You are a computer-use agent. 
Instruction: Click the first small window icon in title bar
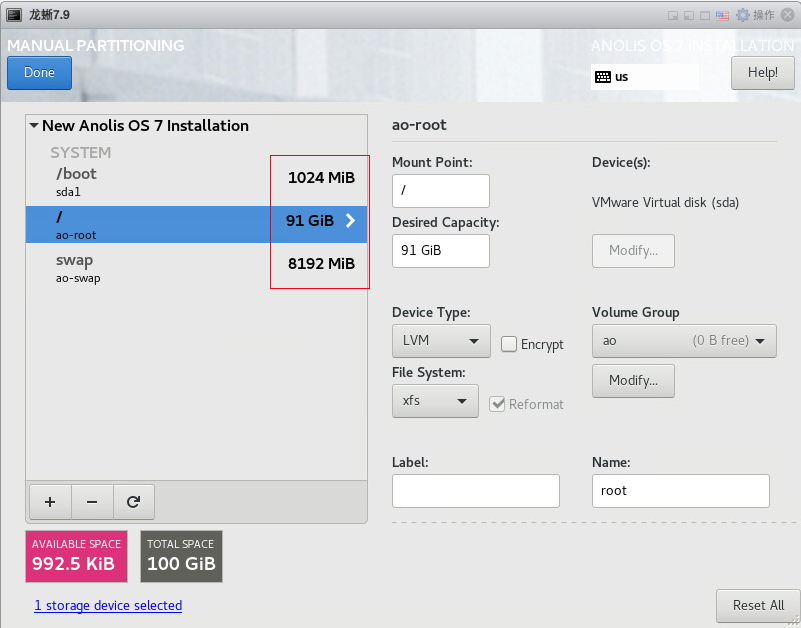(672, 15)
